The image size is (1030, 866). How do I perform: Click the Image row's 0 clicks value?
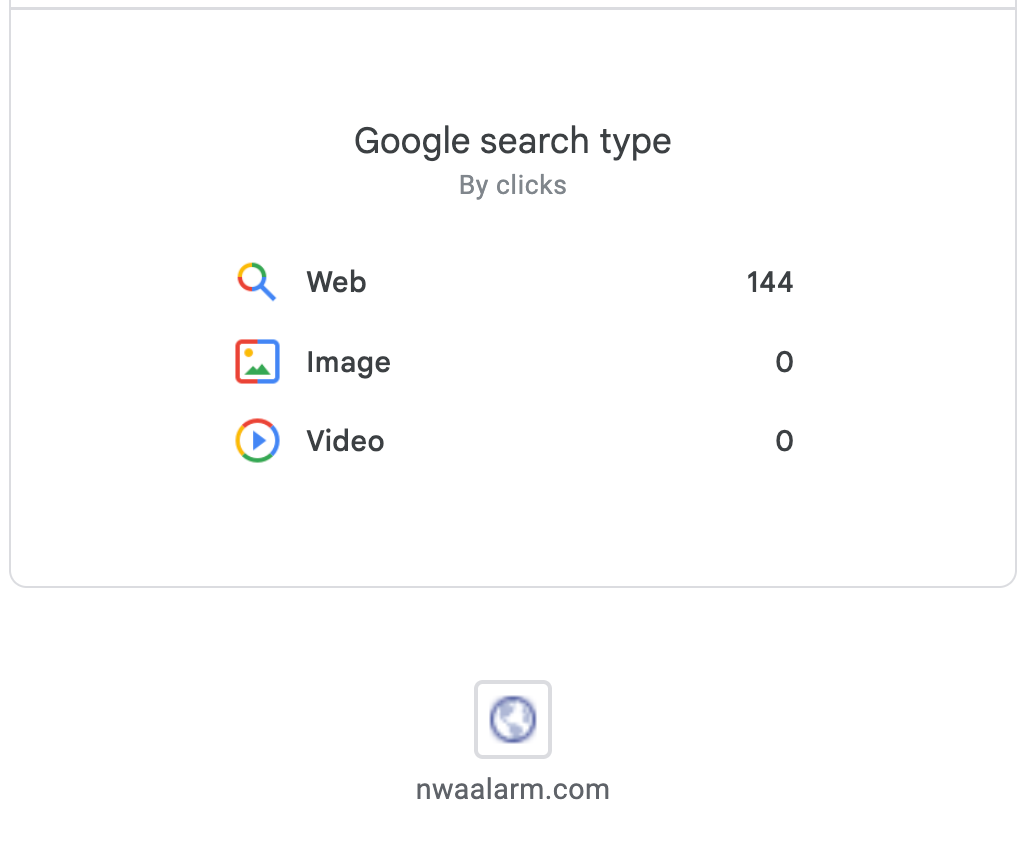[x=784, y=362]
